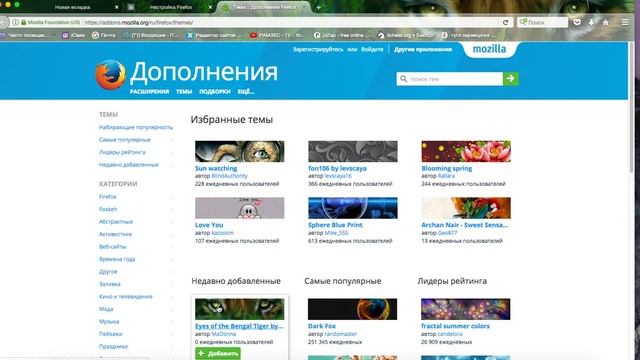Click the browser Поиск search box
The image size is (640, 360).
click(542, 22)
